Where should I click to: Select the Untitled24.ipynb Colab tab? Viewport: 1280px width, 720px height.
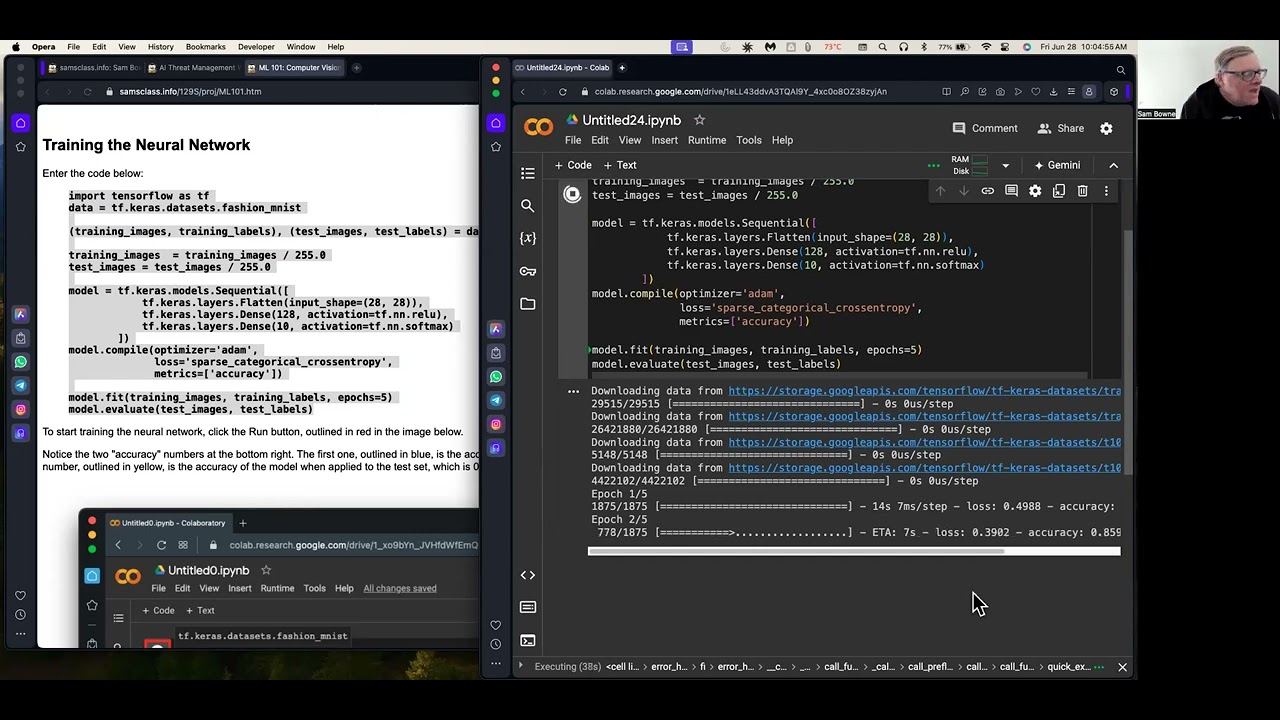[x=561, y=68]
